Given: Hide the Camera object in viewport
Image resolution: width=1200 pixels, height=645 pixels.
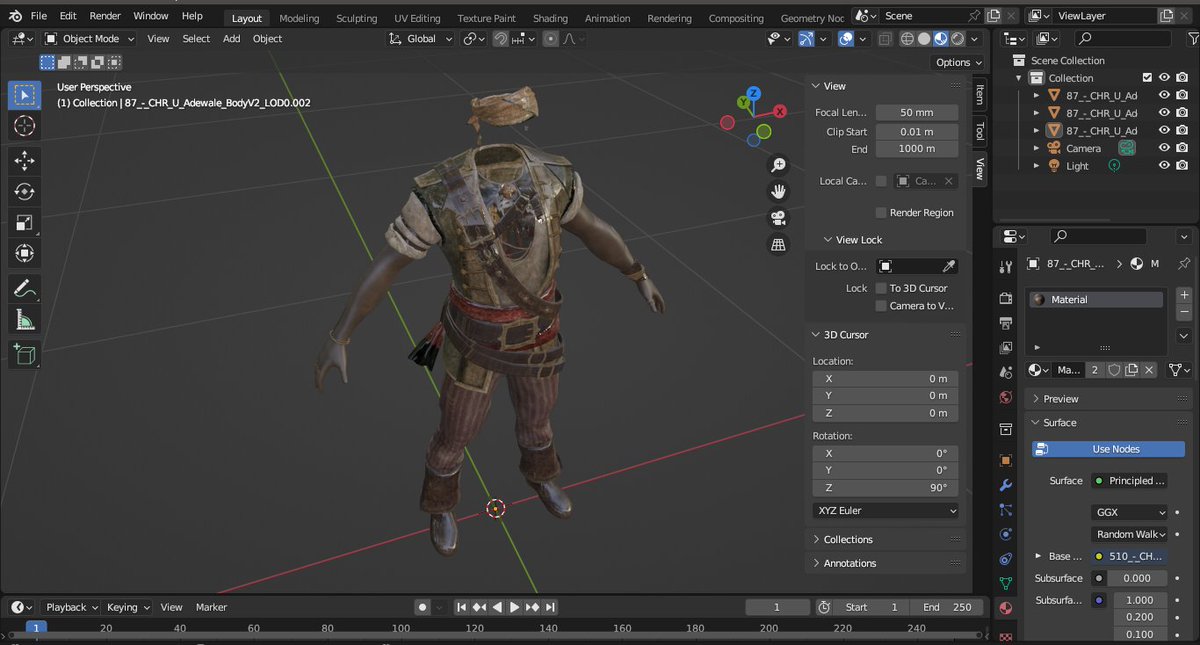Looking at the screenshot, I should pos(1164,148).
